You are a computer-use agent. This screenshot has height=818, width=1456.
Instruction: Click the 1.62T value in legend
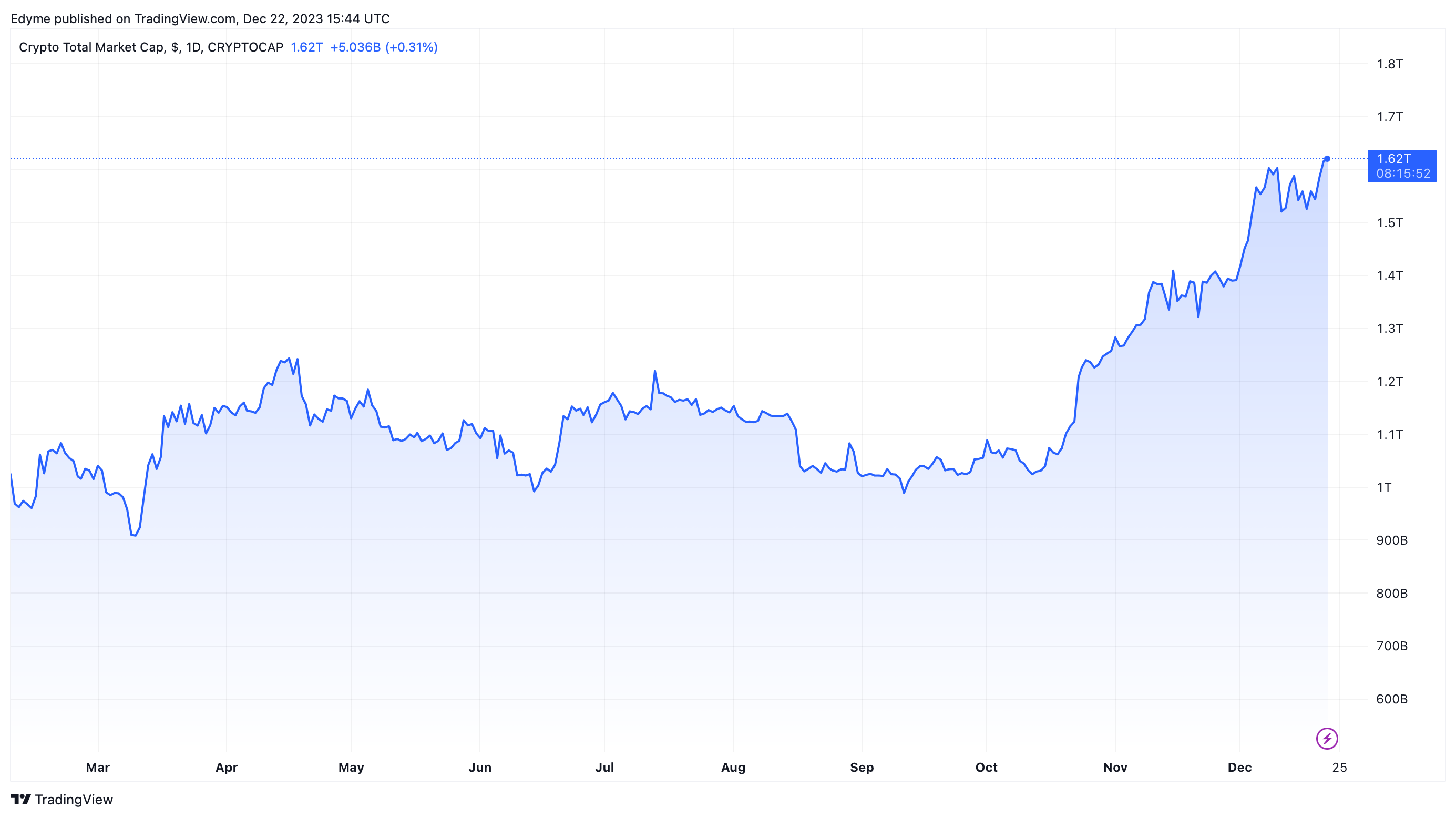pos(306,47)
